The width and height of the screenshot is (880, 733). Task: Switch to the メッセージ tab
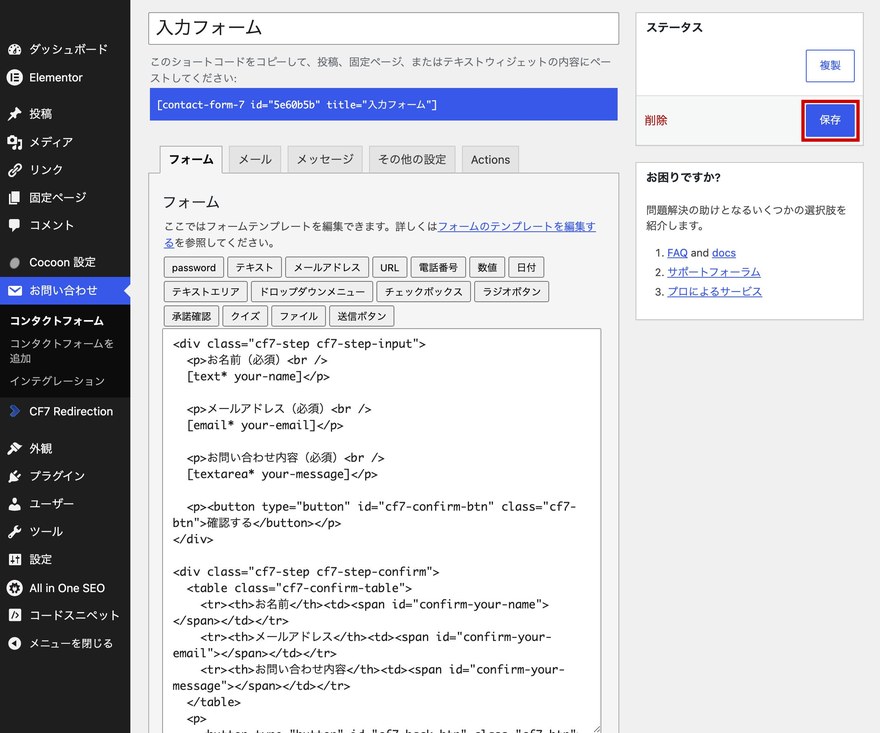tap(325, 159)
